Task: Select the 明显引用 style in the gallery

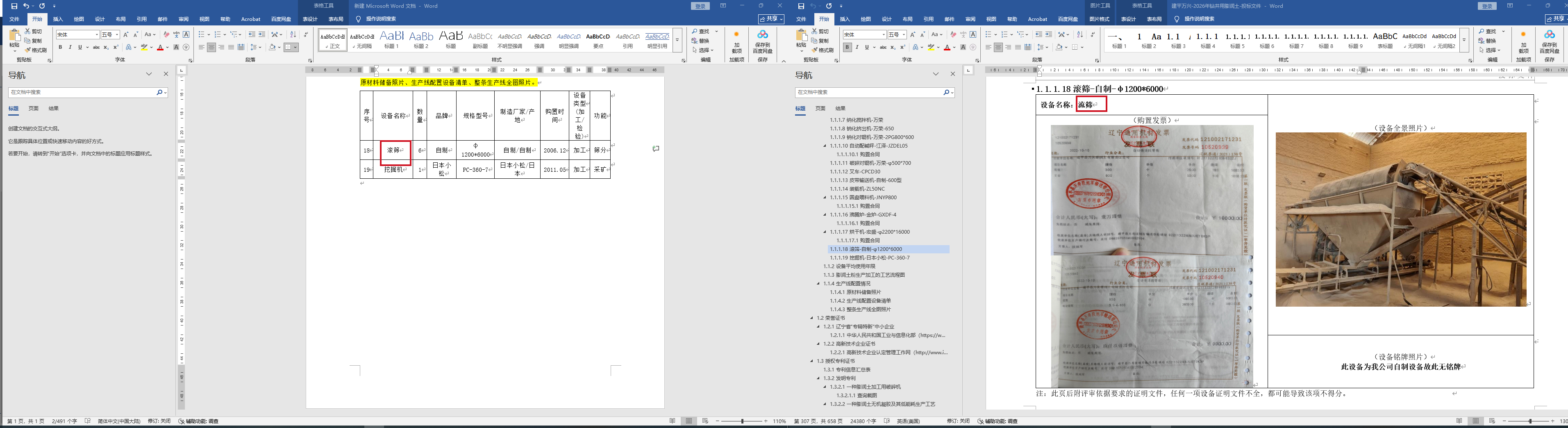Action: 657,40
